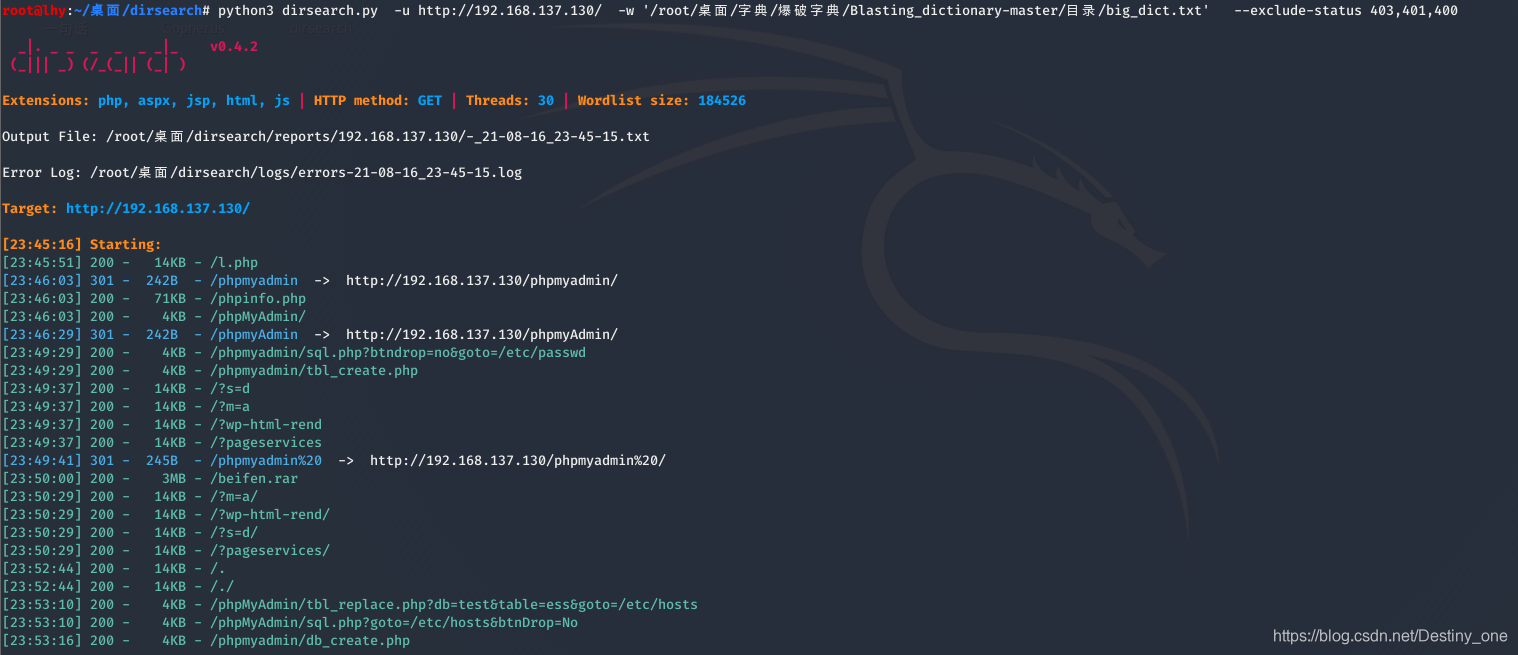This screenshot has width=1518, height=655.
Task: Click the /phpmyadmin/db_create.php result path
Action: [310, 640]
